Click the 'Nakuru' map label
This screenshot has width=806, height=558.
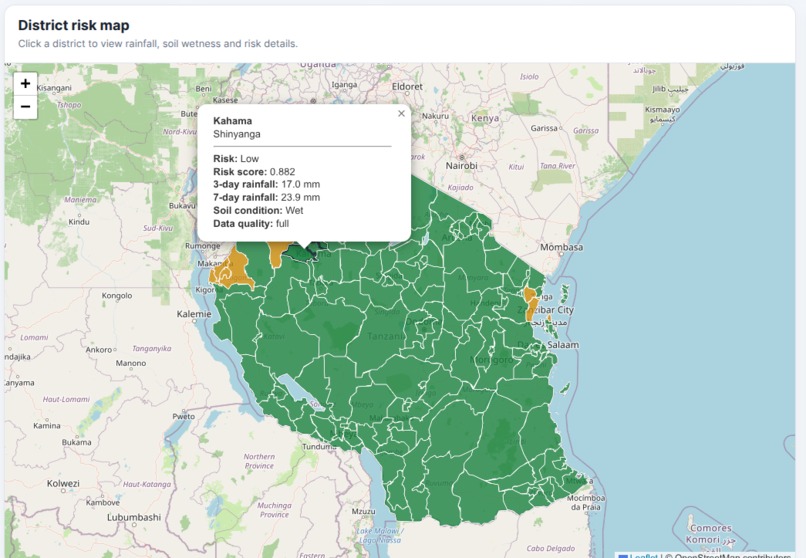tap(435, 116)
